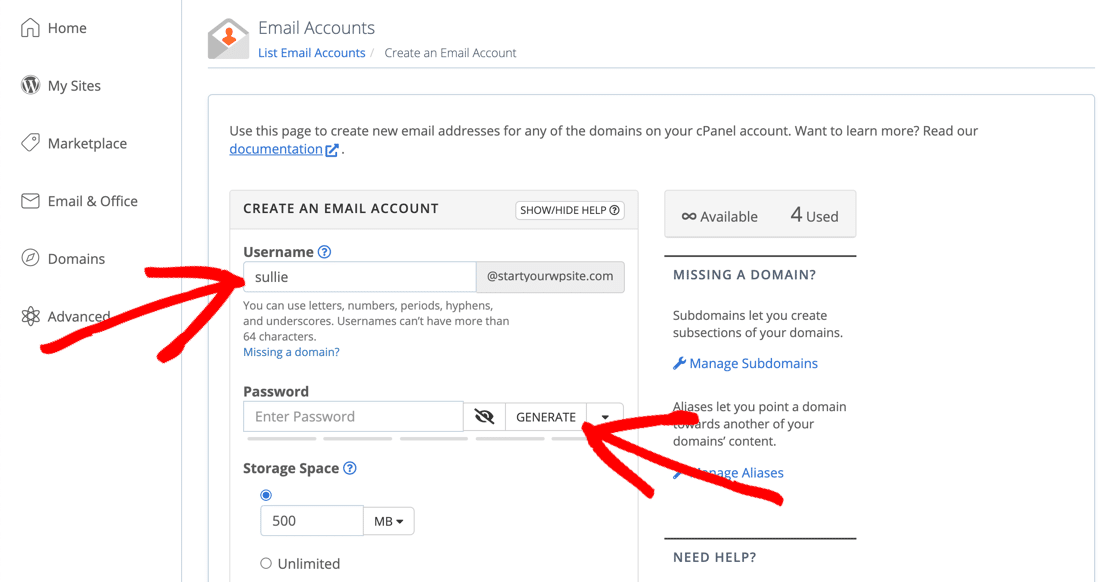Image resolution: width=1116 pixels, height=582 pixels.
Task: Select the 500 MB storage radio button
Action: (x=266, y=495)
